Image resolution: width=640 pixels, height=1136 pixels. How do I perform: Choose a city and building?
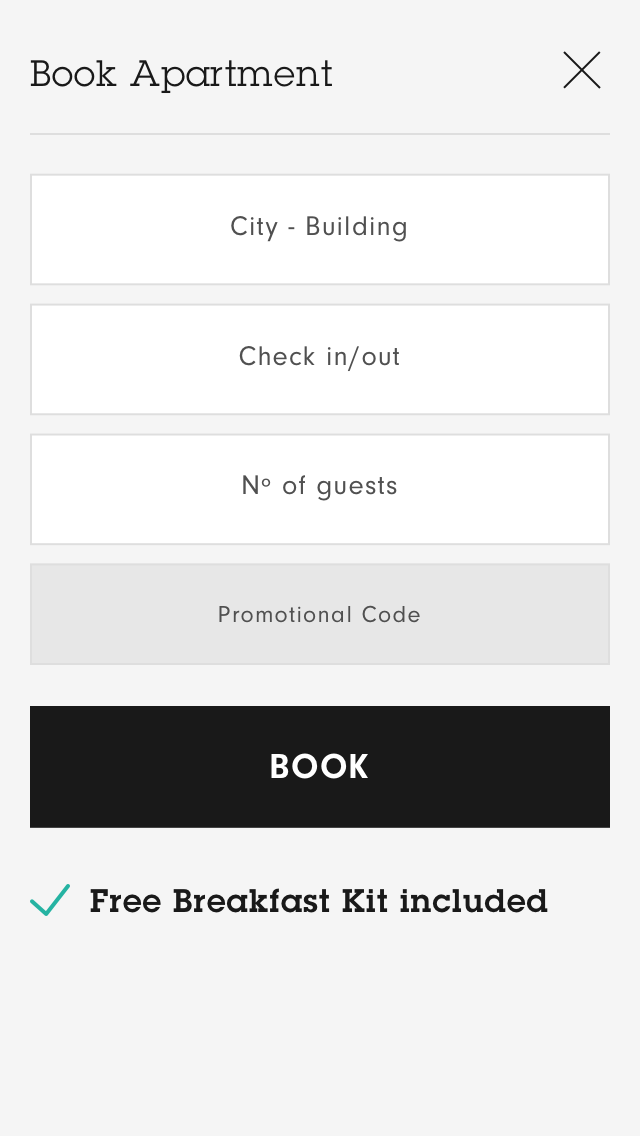tap(320, 229)
